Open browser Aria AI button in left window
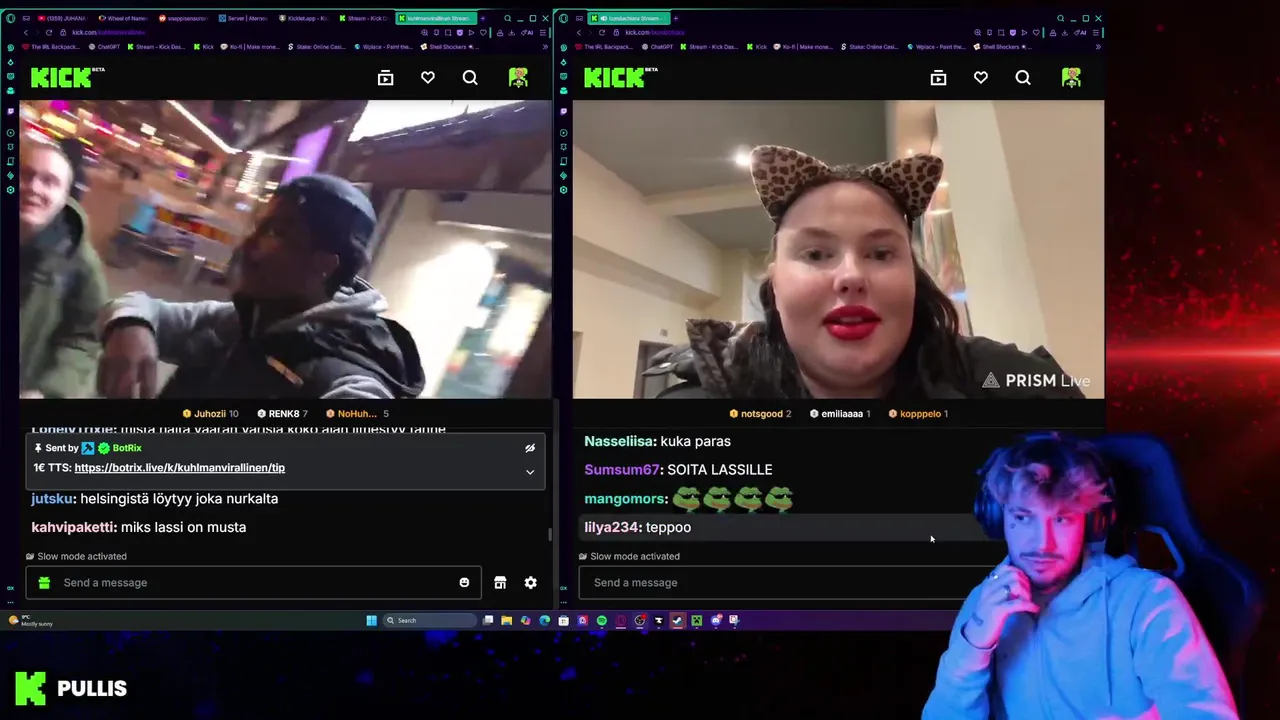The width and height of the screenshot is (1280, 720). click(x=529, y=32)
